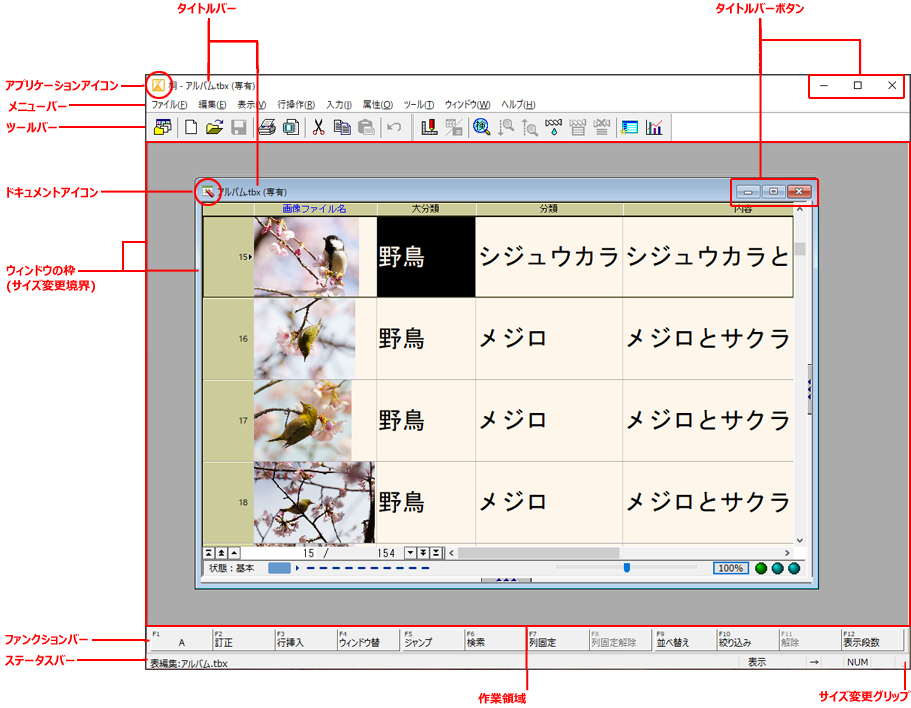This screenshot has height=708, width=911.
Task: Click the Print icon in toolbar
Action: (267, 128)
